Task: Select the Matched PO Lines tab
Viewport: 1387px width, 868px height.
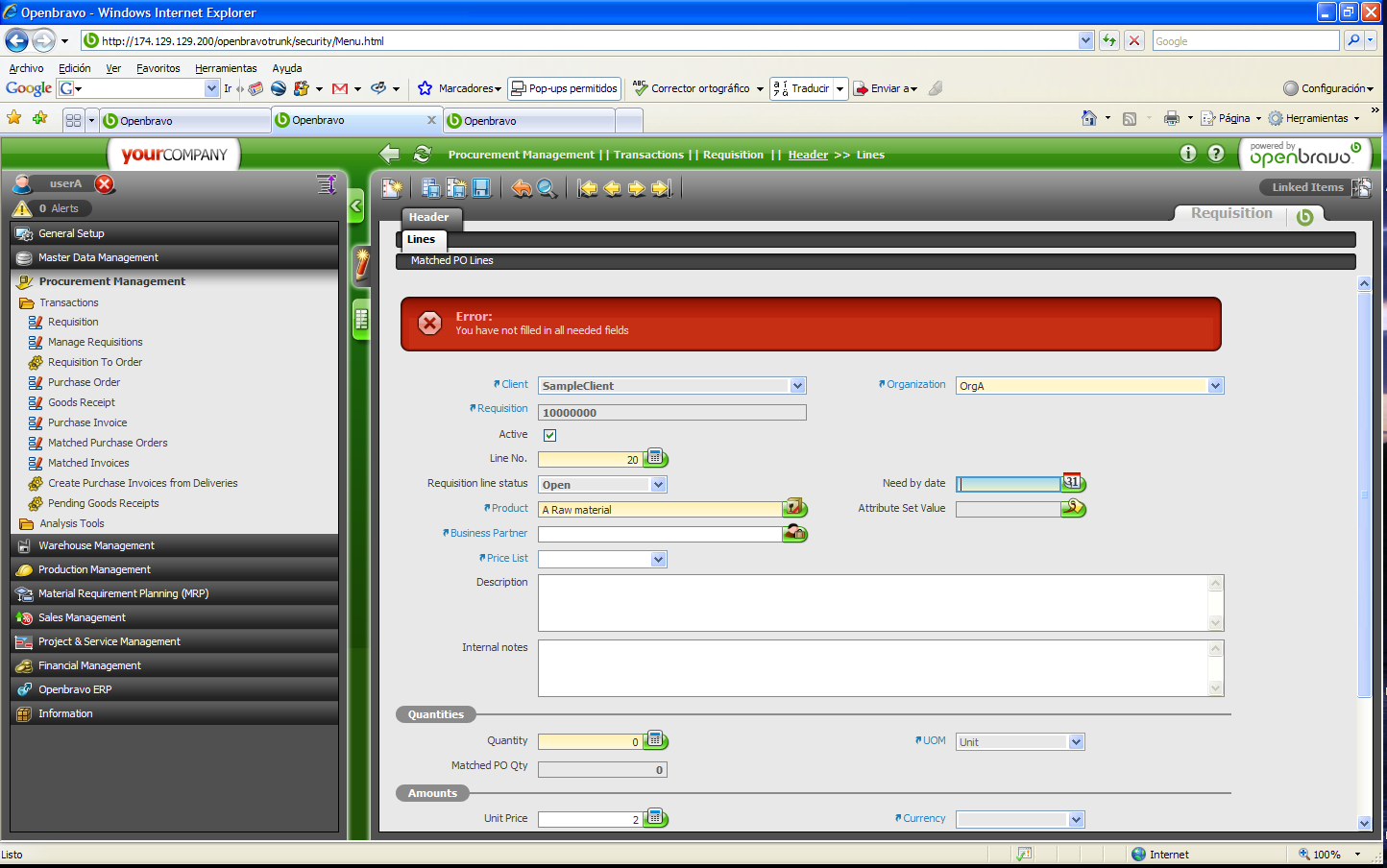Action: pos(451,261)
